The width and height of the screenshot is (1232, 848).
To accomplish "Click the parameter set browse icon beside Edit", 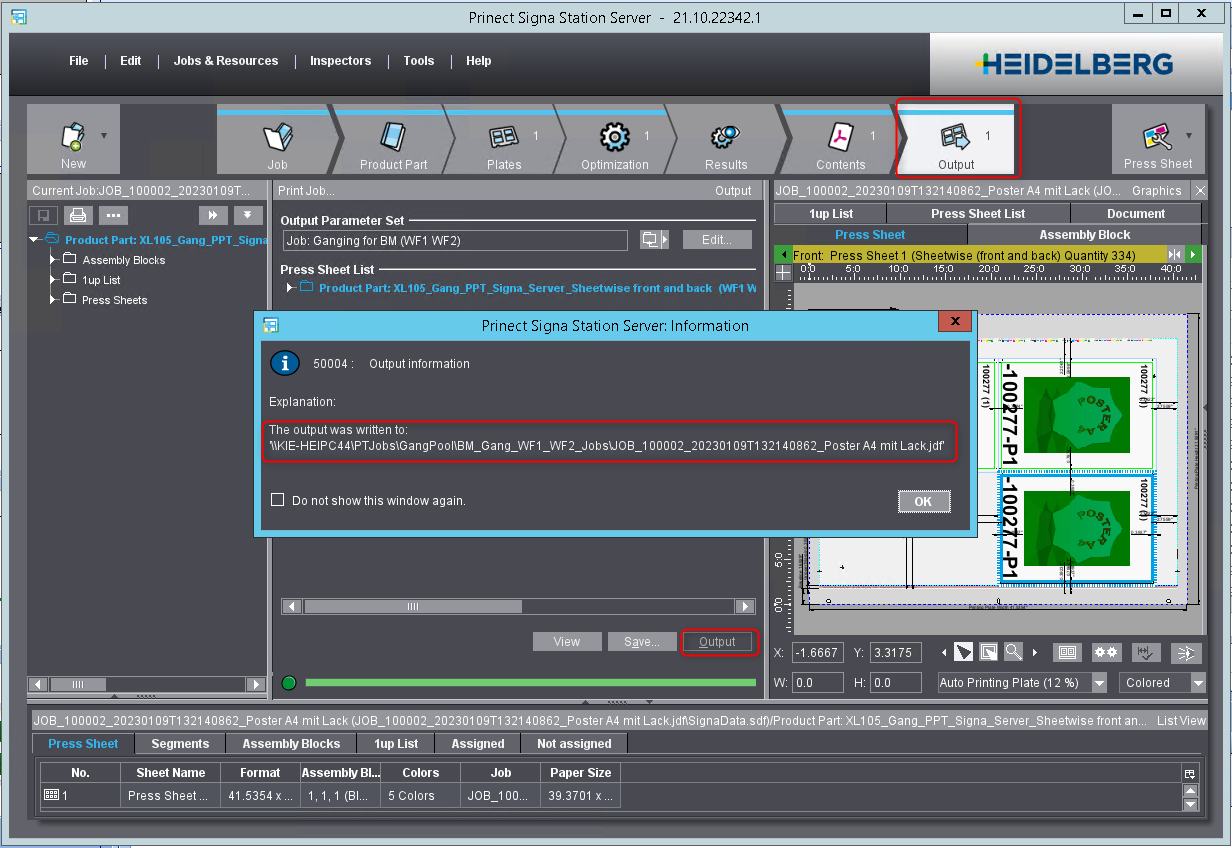I will tap(654, 240).
